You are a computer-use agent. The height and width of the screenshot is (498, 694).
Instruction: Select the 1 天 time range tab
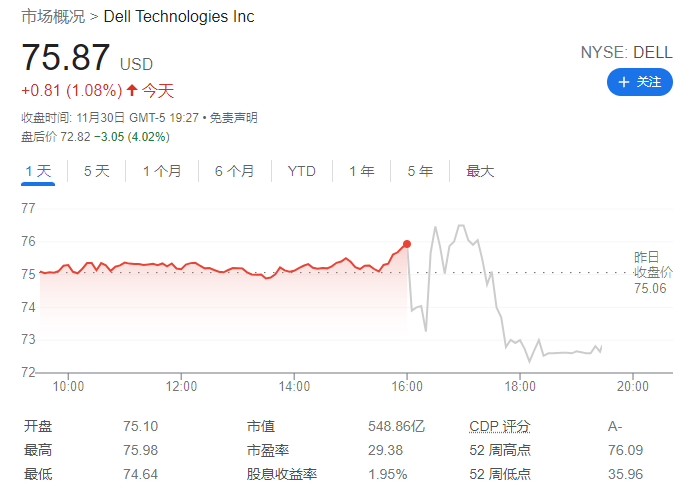click(38, 171)
